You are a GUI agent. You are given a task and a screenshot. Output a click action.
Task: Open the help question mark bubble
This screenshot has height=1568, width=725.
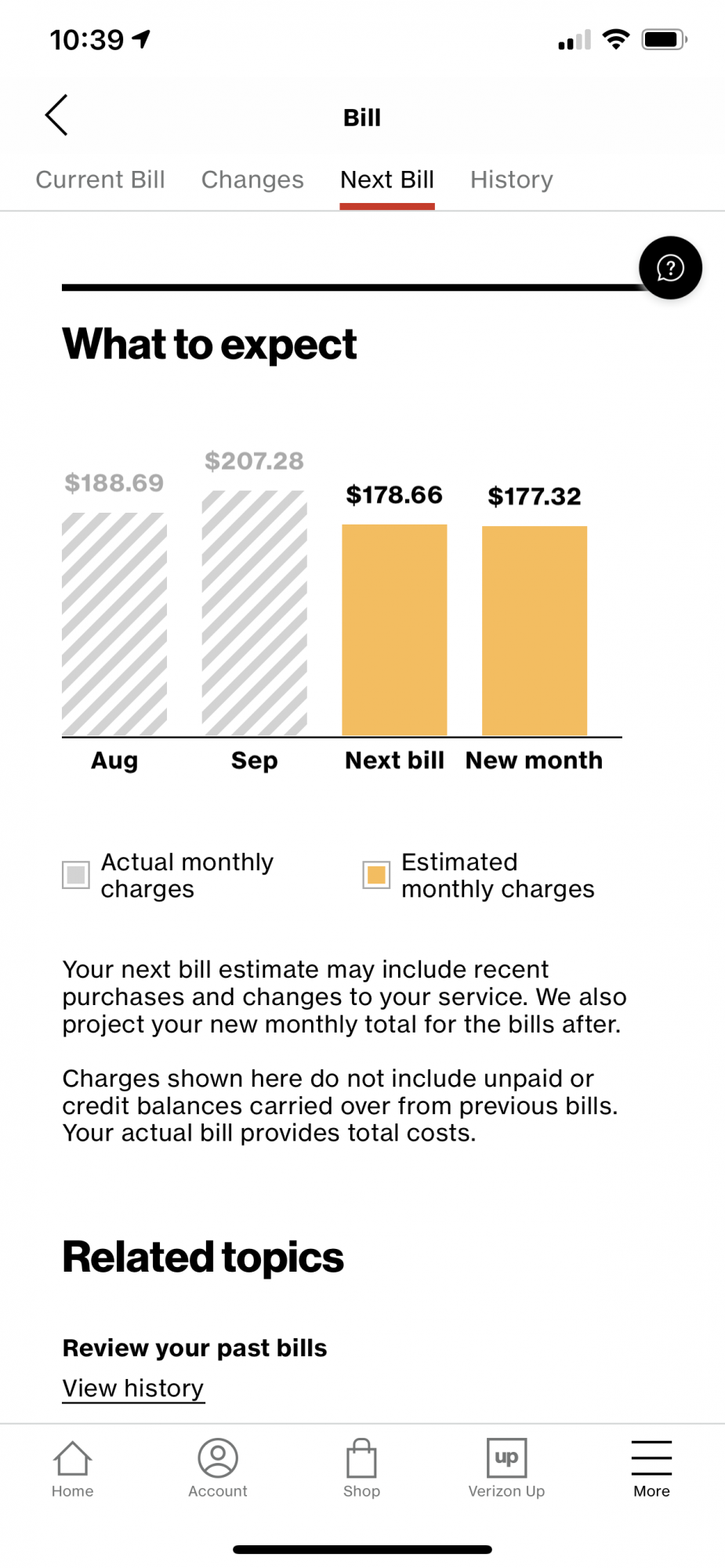click(x=670, y=268)
